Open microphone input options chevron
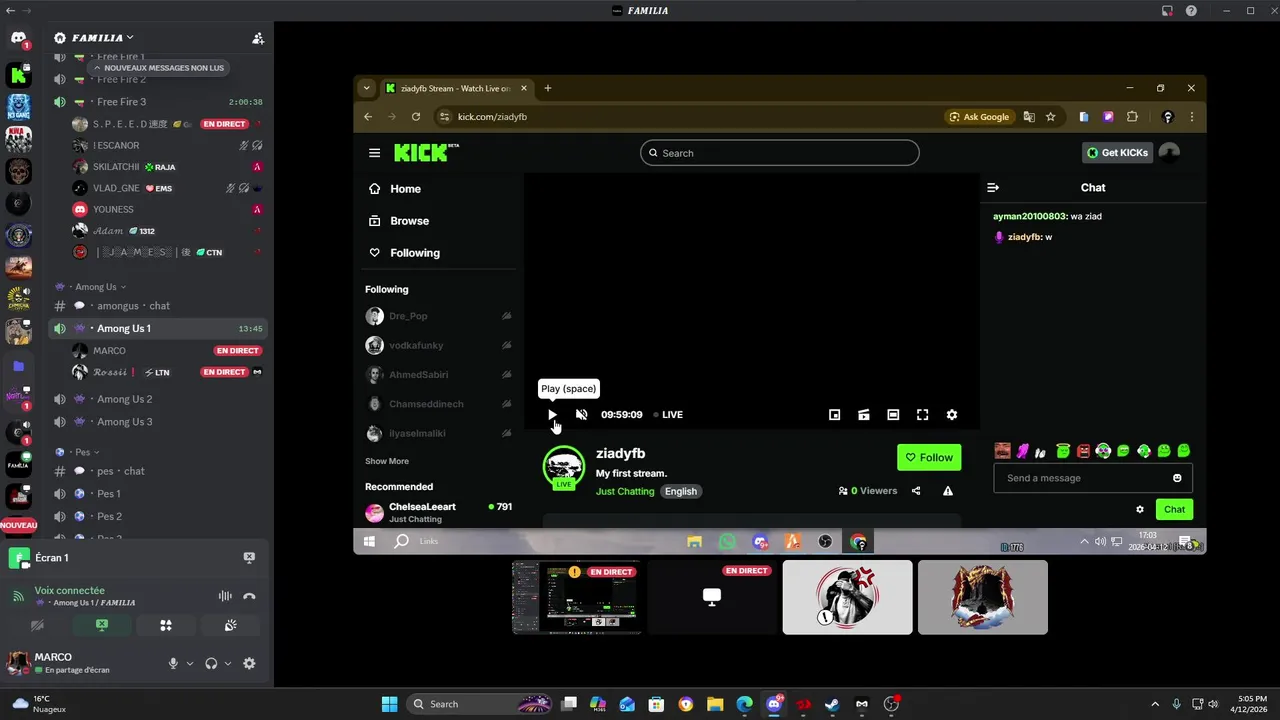The image size is (1280, 720). [189, 664]
